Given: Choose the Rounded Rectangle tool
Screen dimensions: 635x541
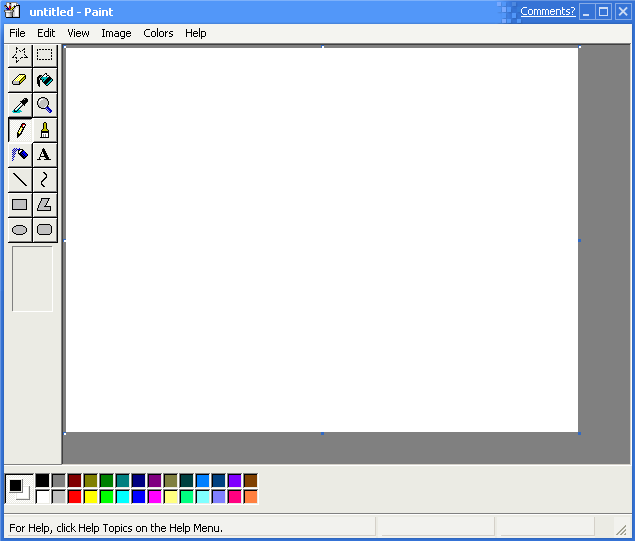Looking at the screenshot, I should click(x=45, y=230).
